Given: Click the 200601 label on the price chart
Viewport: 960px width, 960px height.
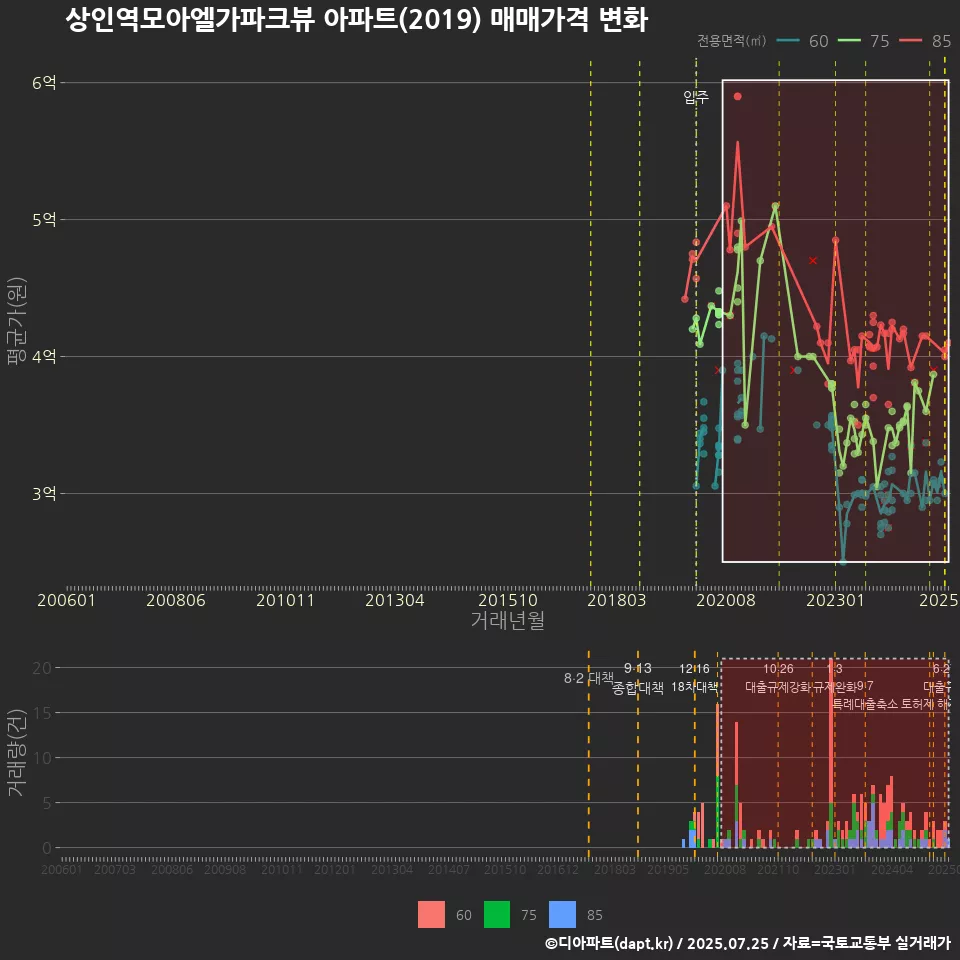Looking at the screenshot, I should [66, 600].
